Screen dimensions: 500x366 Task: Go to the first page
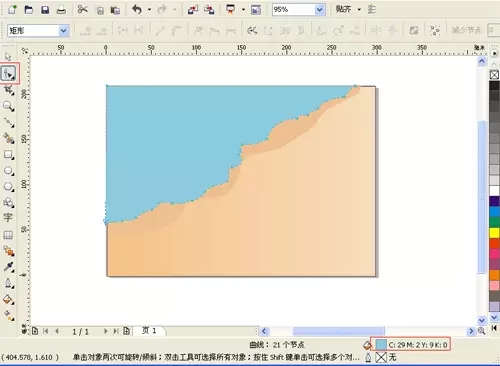coord(46,331)
